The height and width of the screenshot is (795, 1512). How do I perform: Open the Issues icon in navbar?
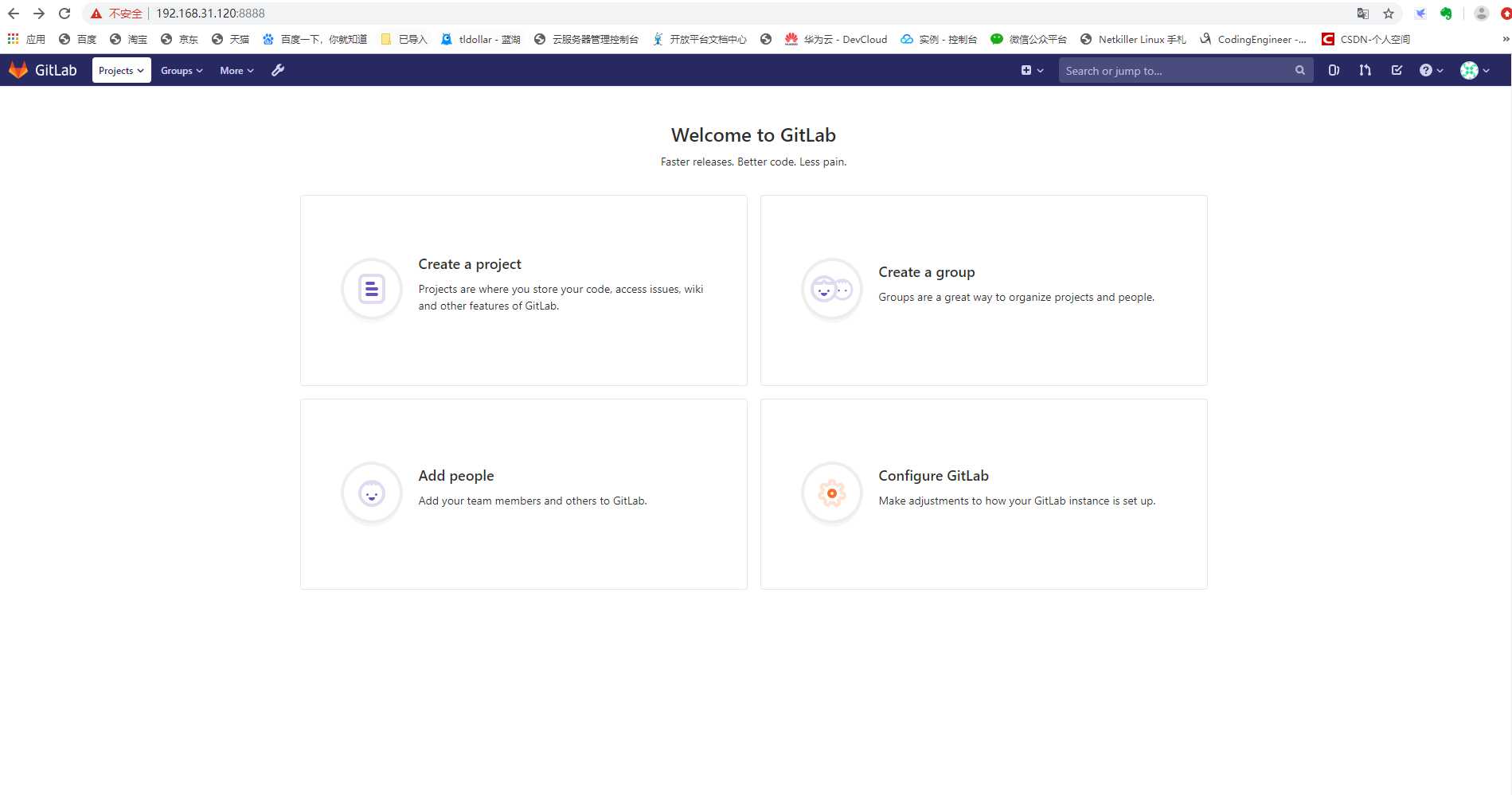[x=1334, y=70]
